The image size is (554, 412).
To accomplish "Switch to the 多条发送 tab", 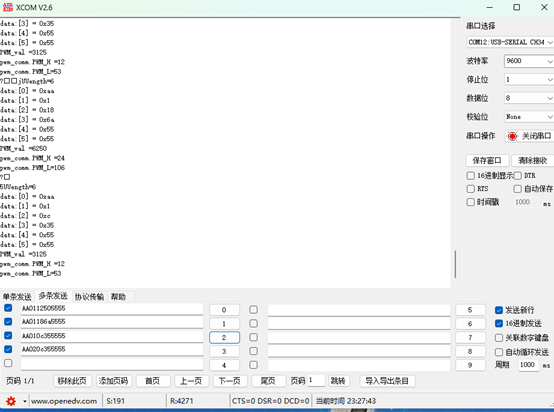I will [x=53, y=296].
